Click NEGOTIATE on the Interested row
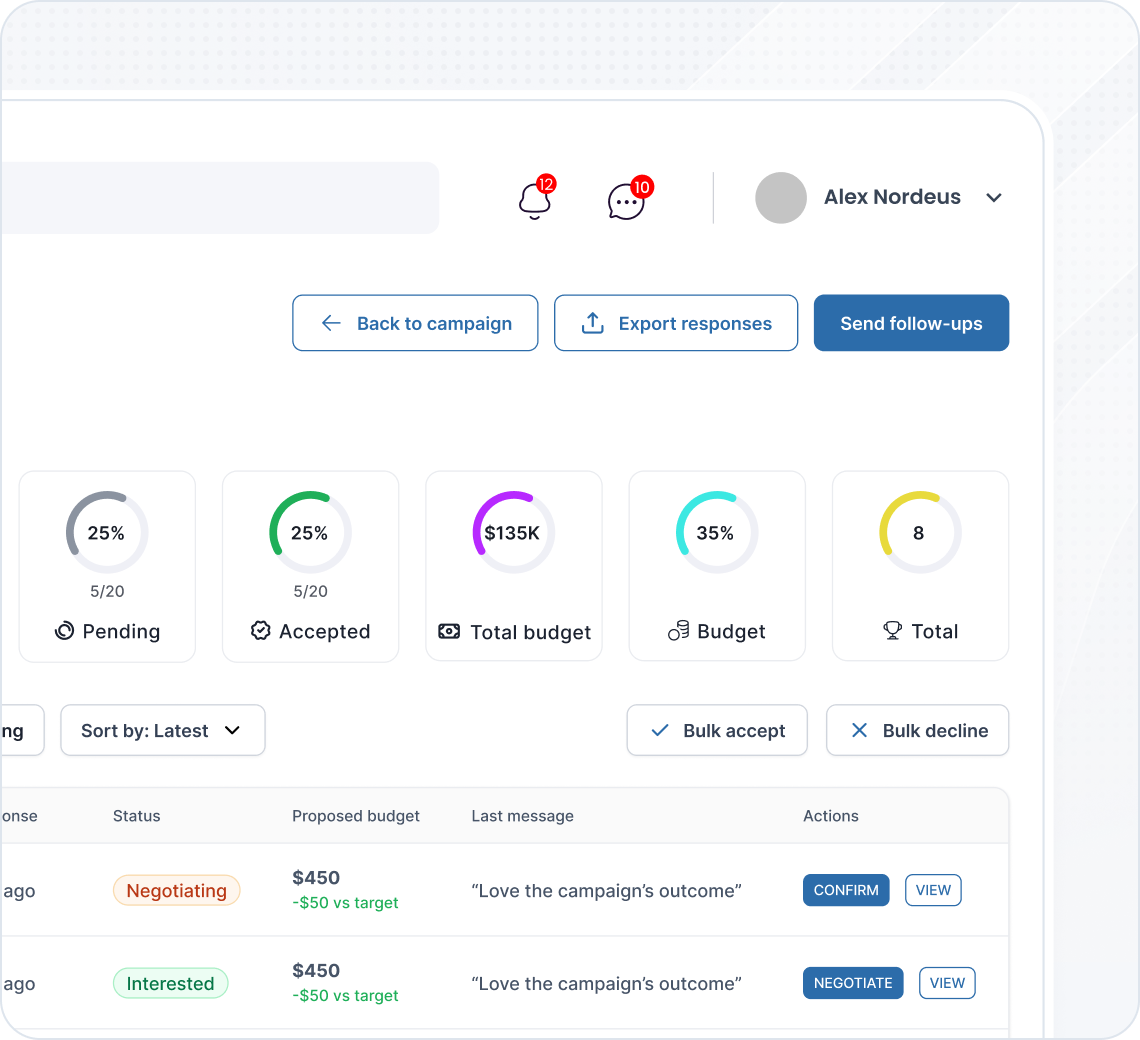 [853, 983]
